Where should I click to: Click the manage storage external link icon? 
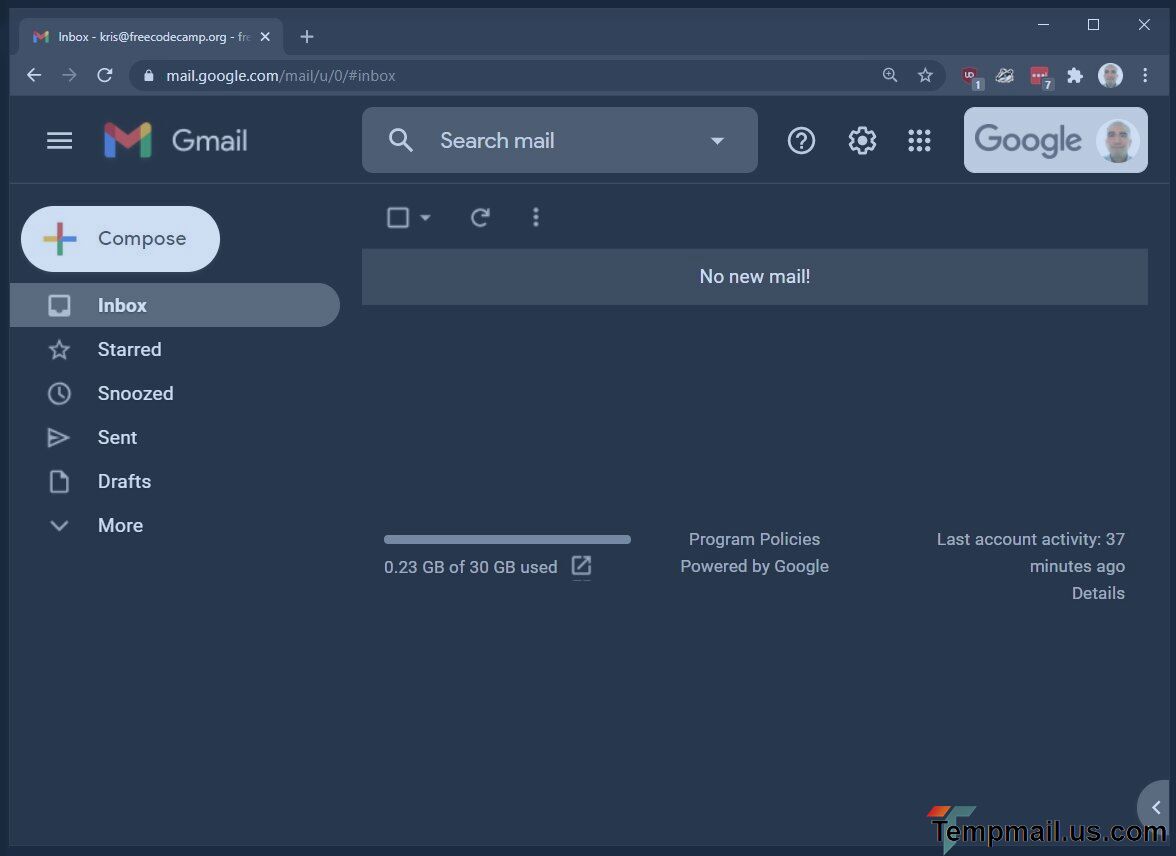coord(581,566)
